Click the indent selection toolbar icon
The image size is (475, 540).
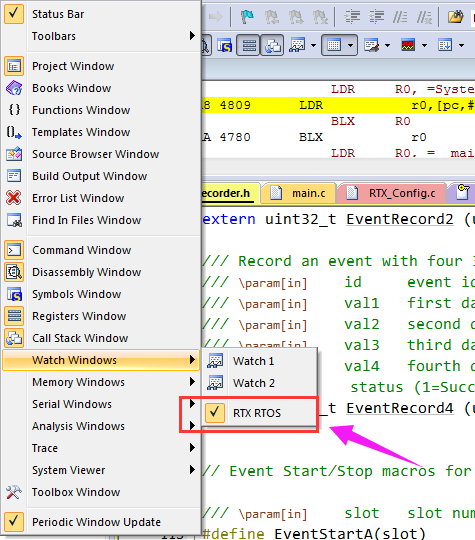click(352, 16)
